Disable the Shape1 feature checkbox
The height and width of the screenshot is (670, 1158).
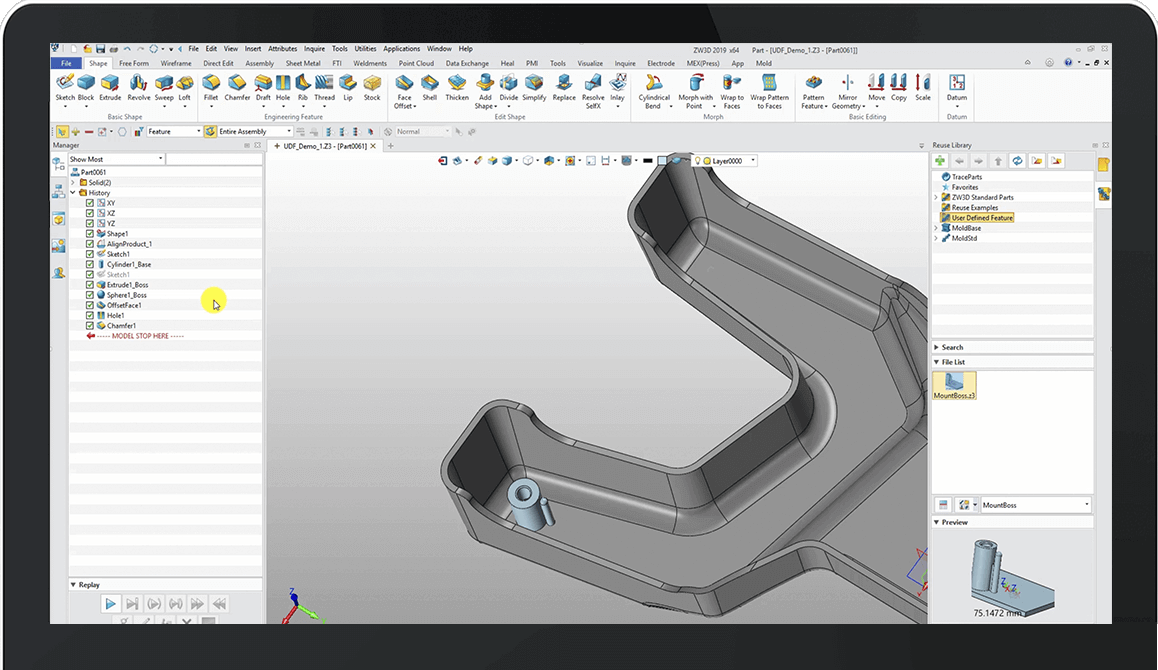[90, 234]
